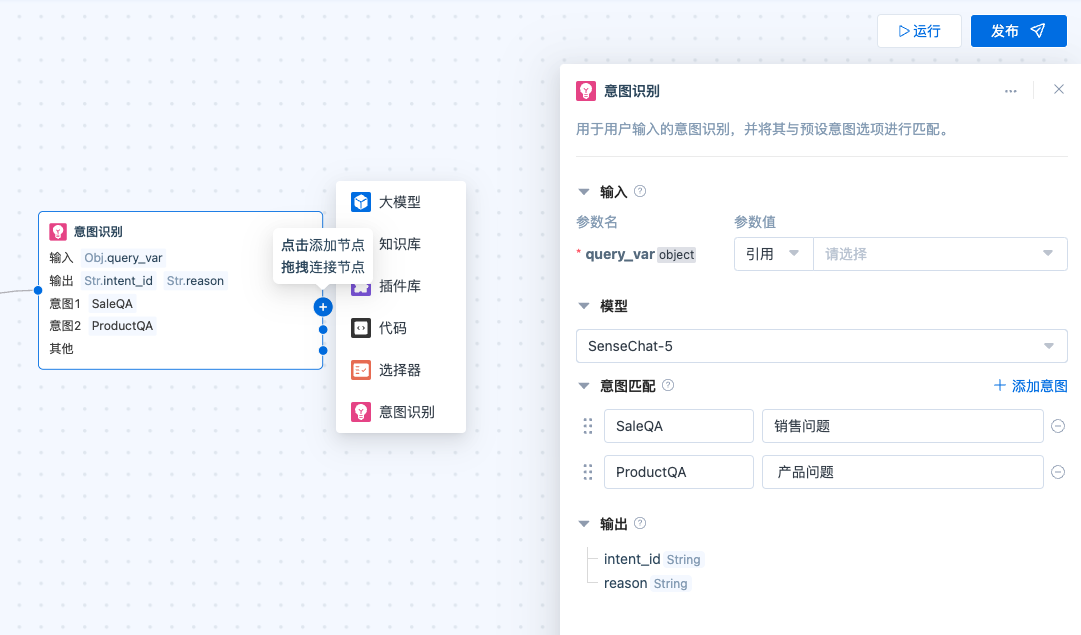
Task: Click the blue plus add-node handle
Action: coord(323,307)
